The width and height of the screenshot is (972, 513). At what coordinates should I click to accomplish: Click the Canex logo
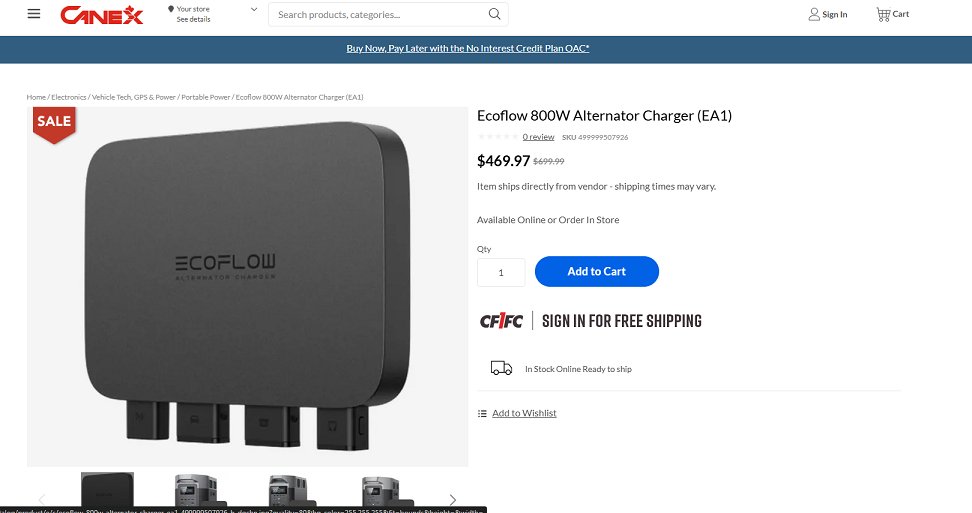pos(102,15)
